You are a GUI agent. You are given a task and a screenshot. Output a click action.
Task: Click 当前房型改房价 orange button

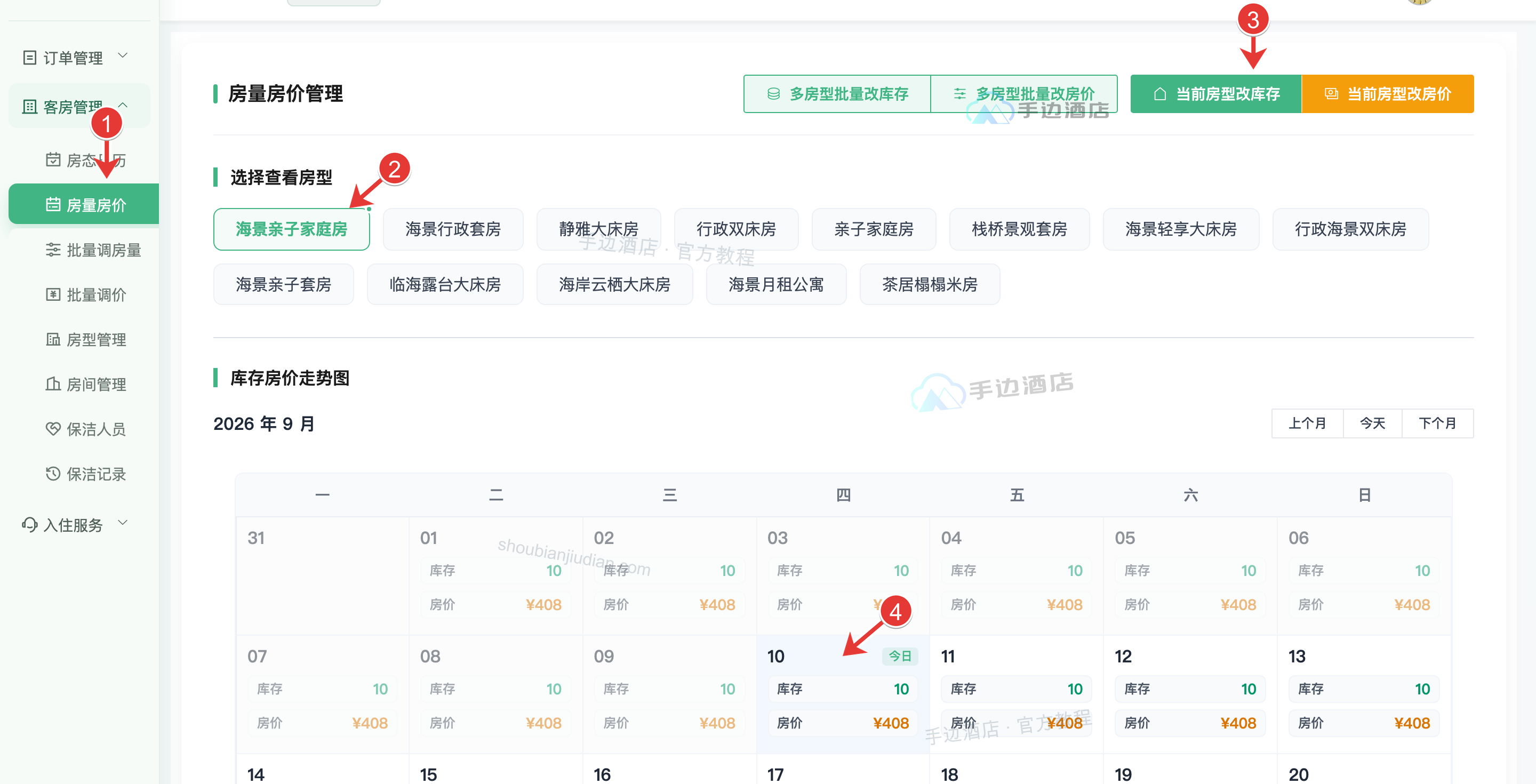click(1388, 94)
